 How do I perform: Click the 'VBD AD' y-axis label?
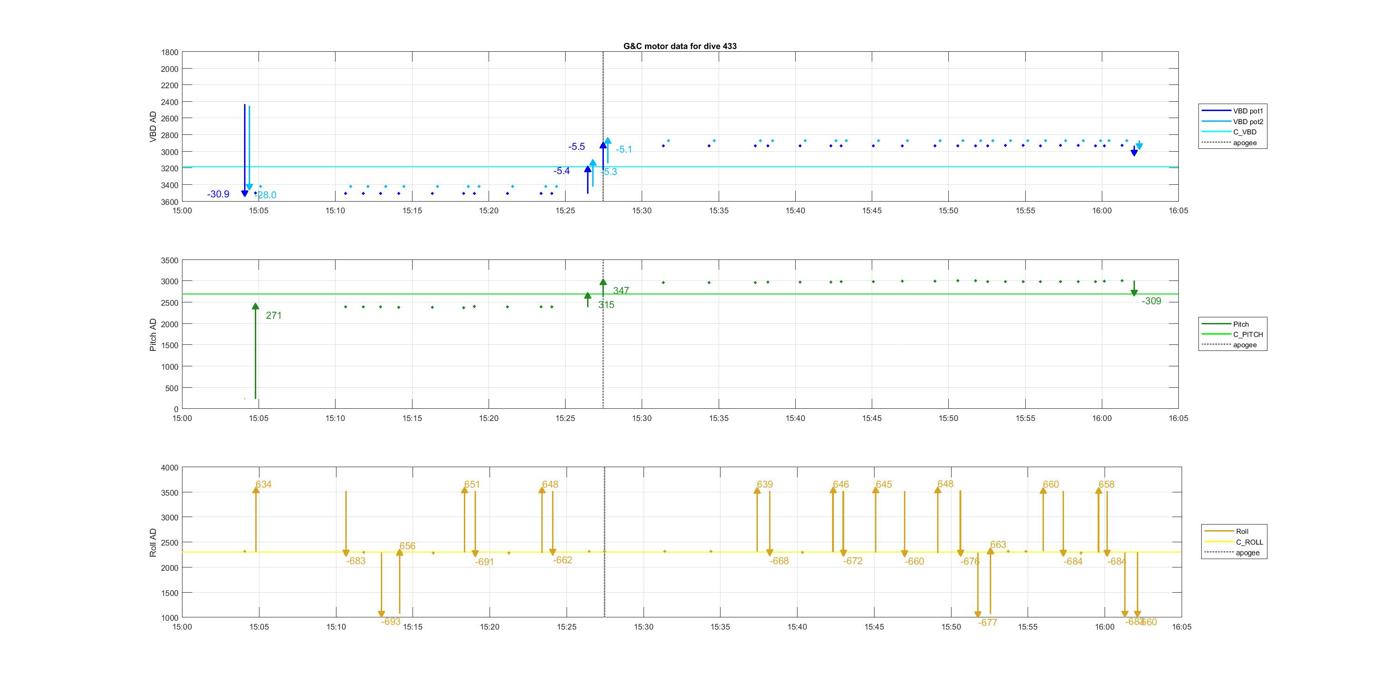[x=153, y=126]
